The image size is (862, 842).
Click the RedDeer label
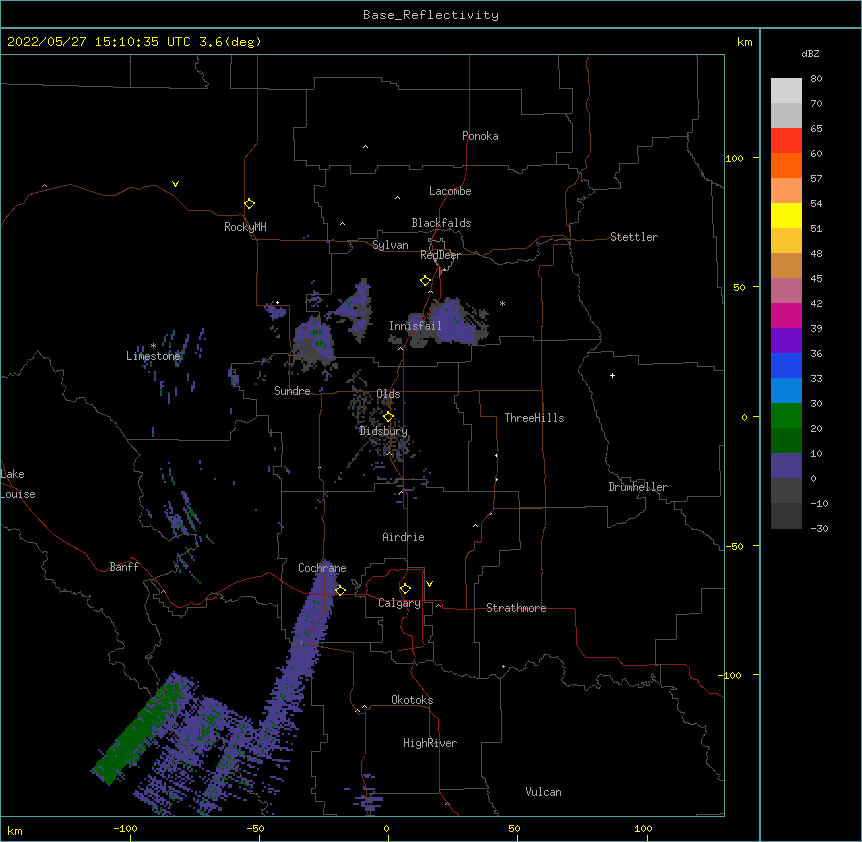click(440, 255)
